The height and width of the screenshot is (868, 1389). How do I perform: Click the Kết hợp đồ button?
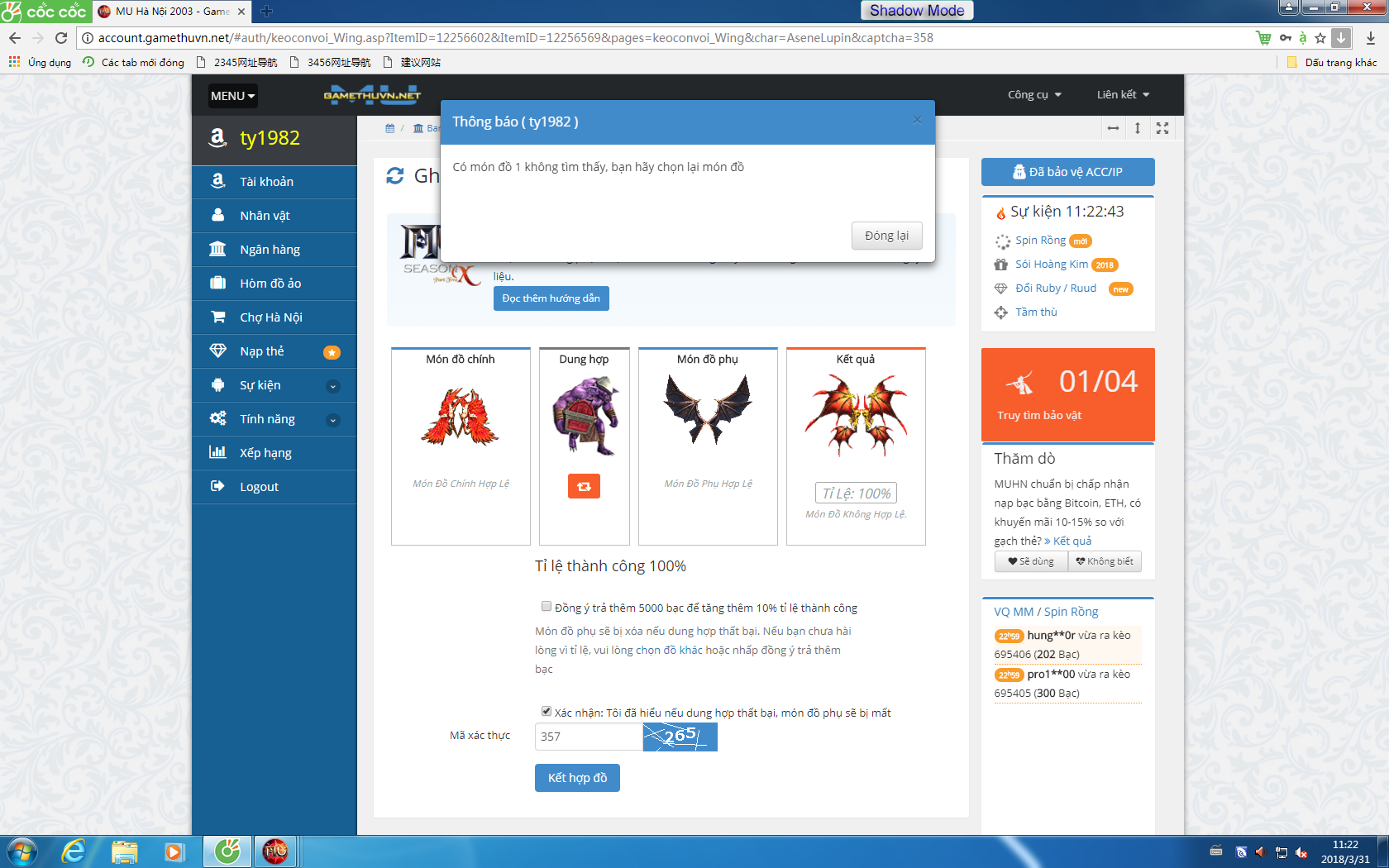(577, 778)
